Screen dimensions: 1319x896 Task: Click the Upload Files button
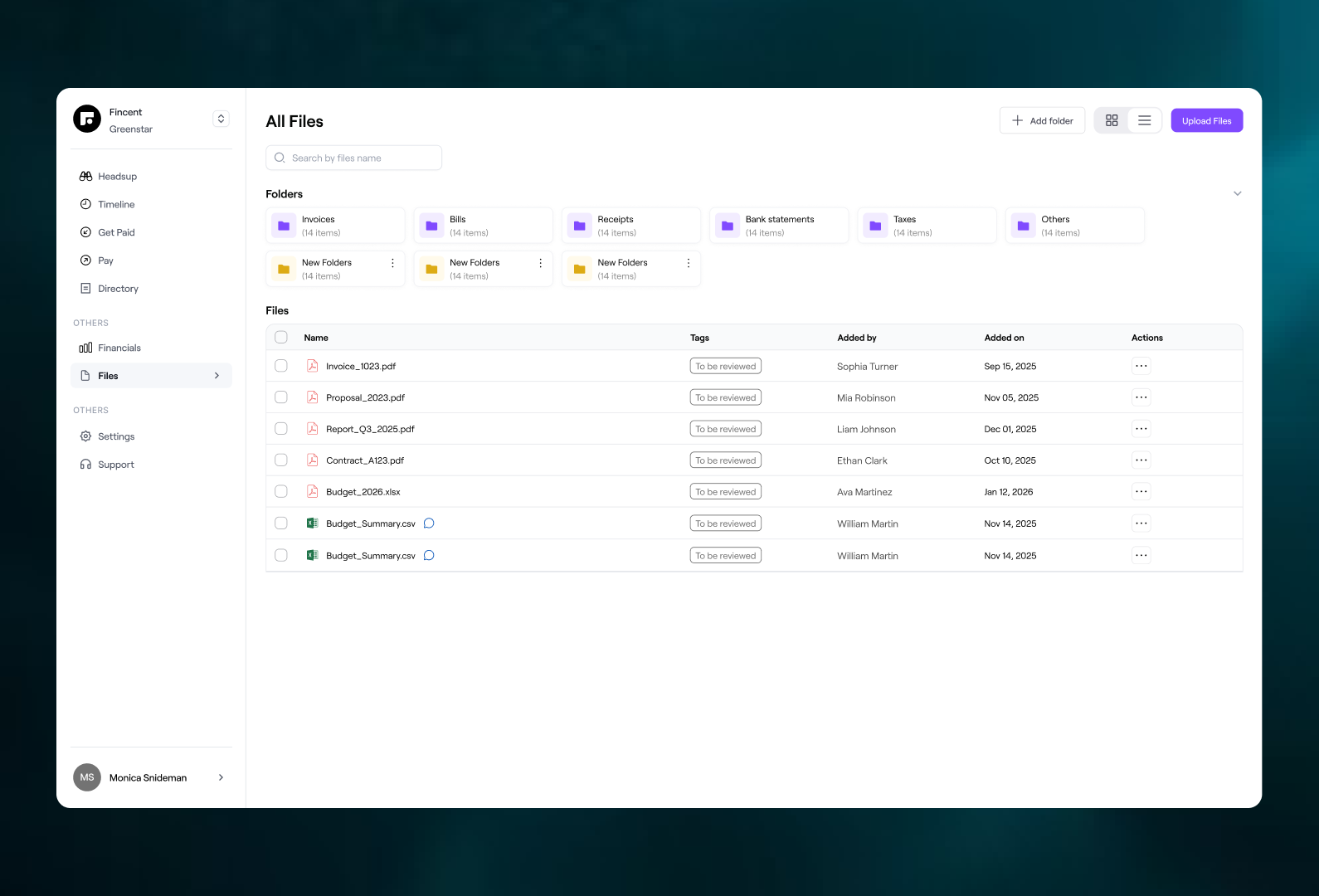[x=1206, y=120]
